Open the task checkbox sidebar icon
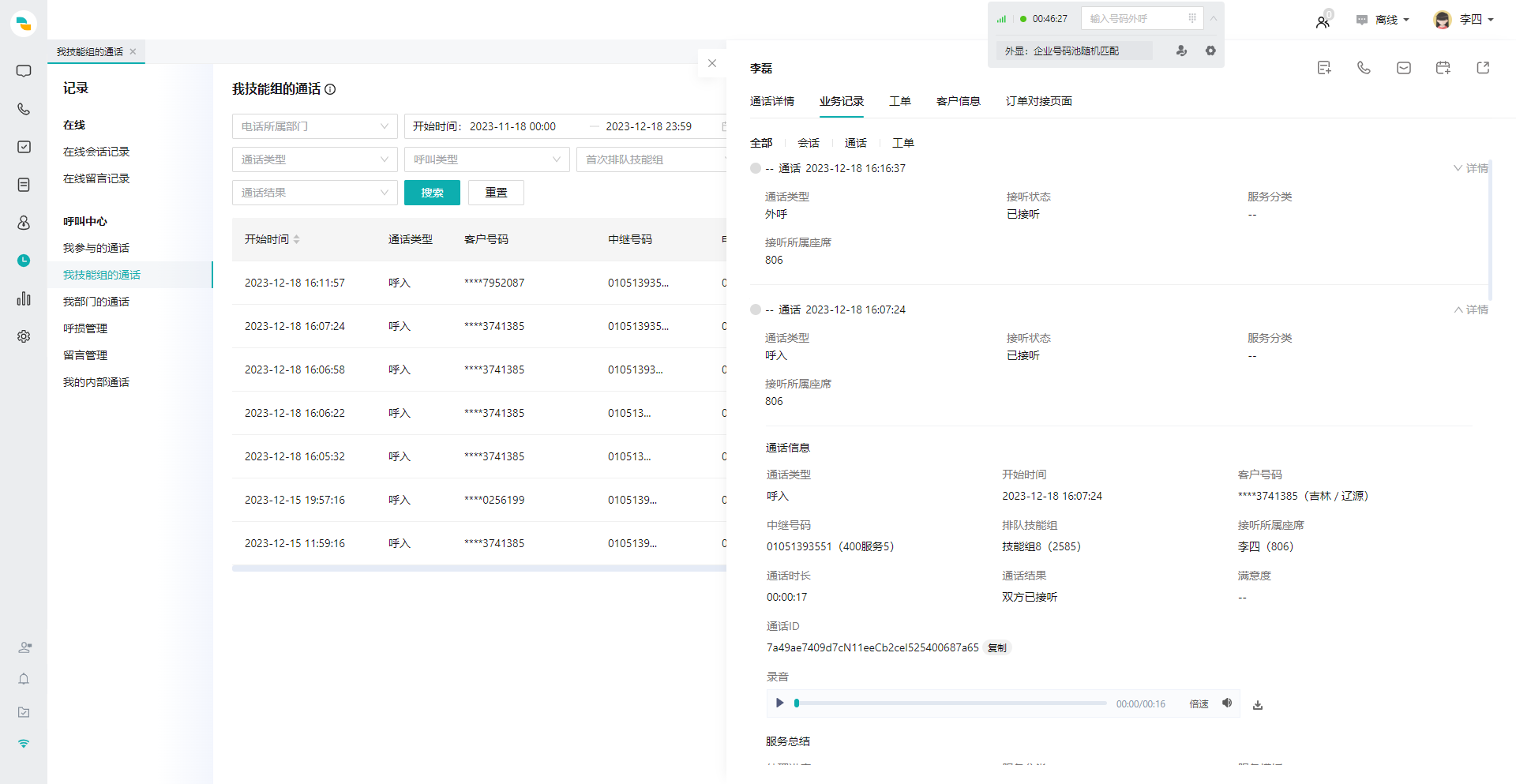The image size is (1516, 784). [24, 147]
